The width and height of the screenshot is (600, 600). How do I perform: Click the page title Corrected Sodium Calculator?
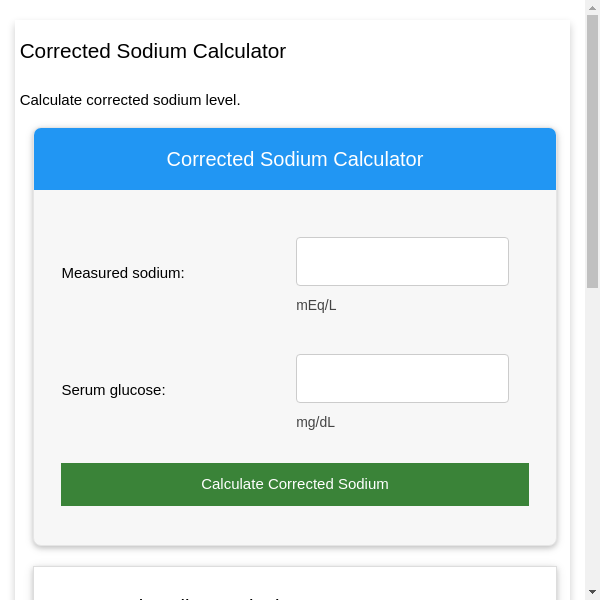point(153,51)
